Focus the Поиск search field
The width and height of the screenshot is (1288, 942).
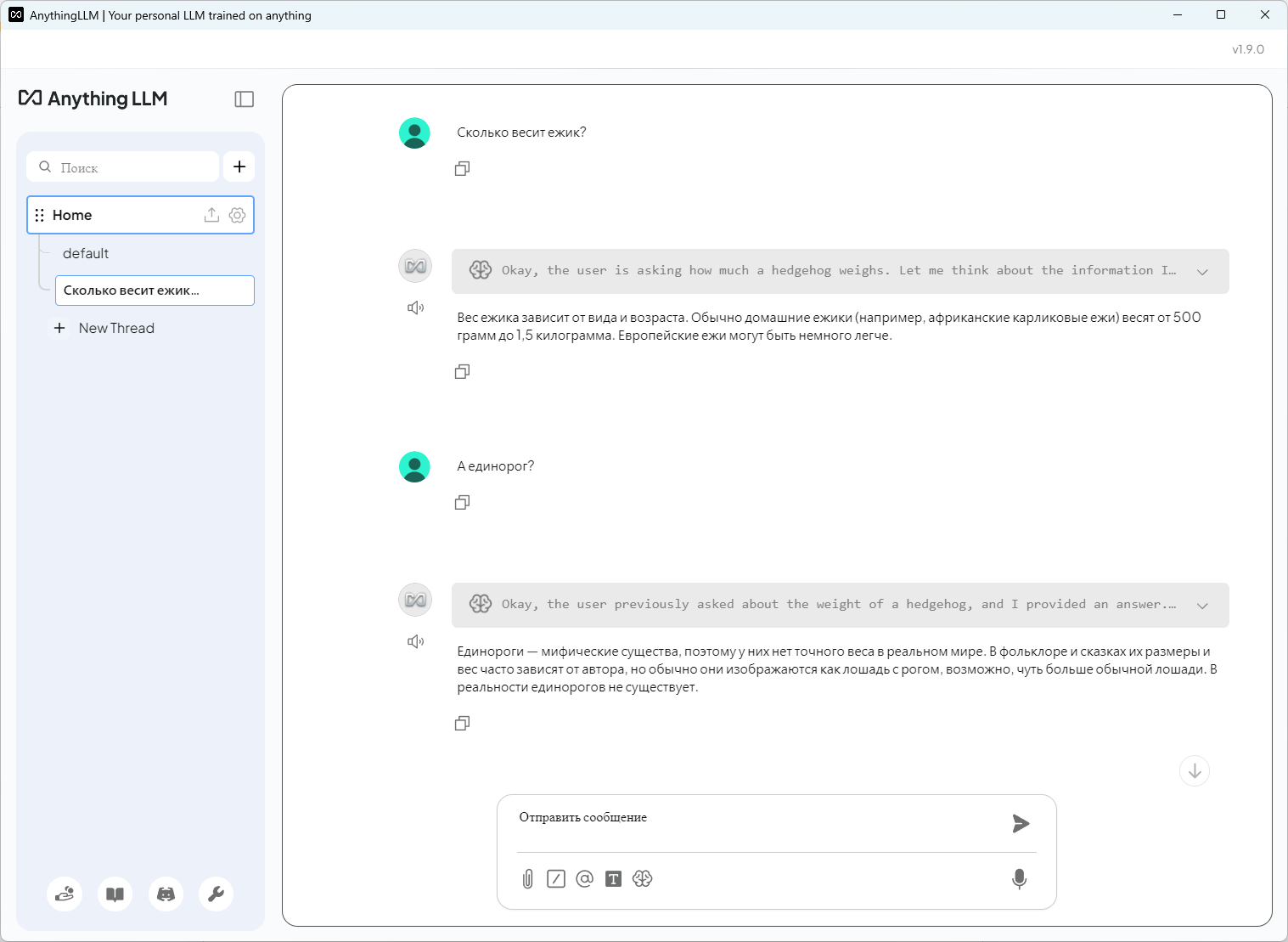click(x=123, y=166)
